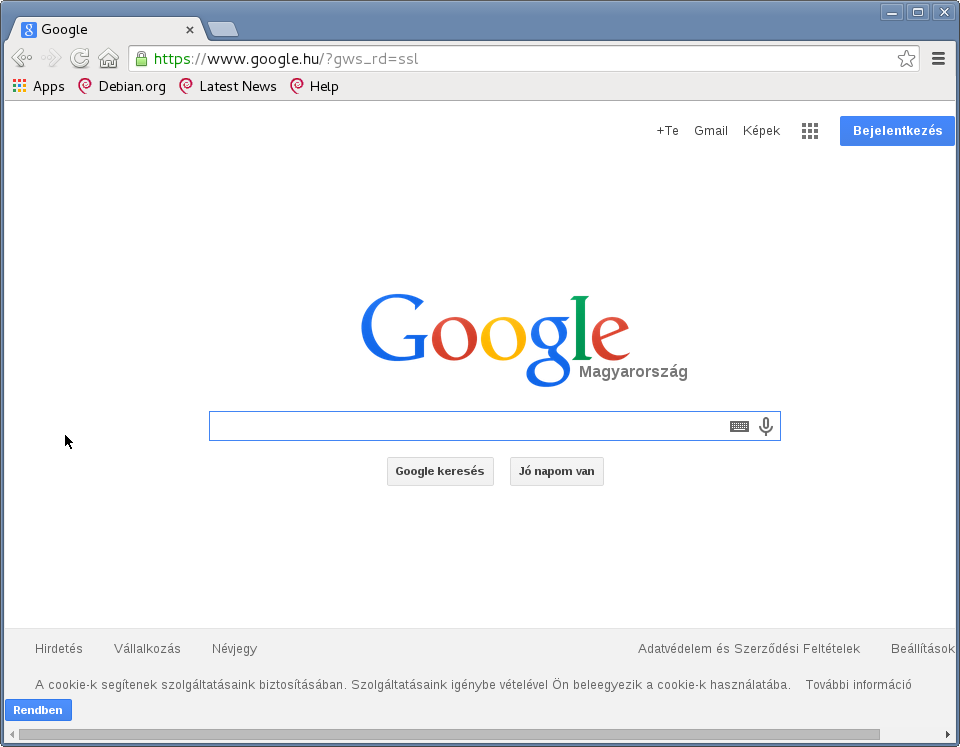The height and width of the screenshot is (747, 960).
Task: Minimize the browser window
Action: pyautogui.click(x=892, y=12)
